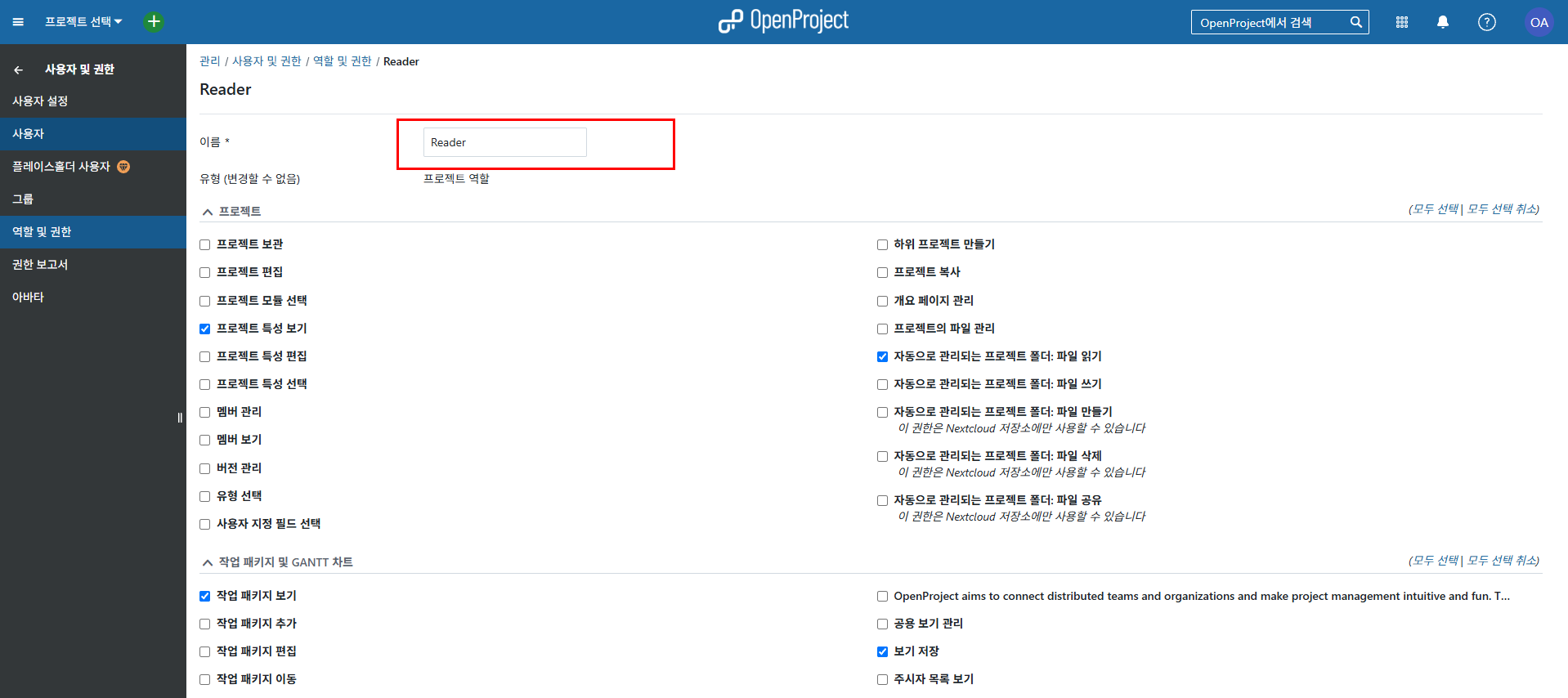Open the hamburger main menu

[x=18, y=22]
